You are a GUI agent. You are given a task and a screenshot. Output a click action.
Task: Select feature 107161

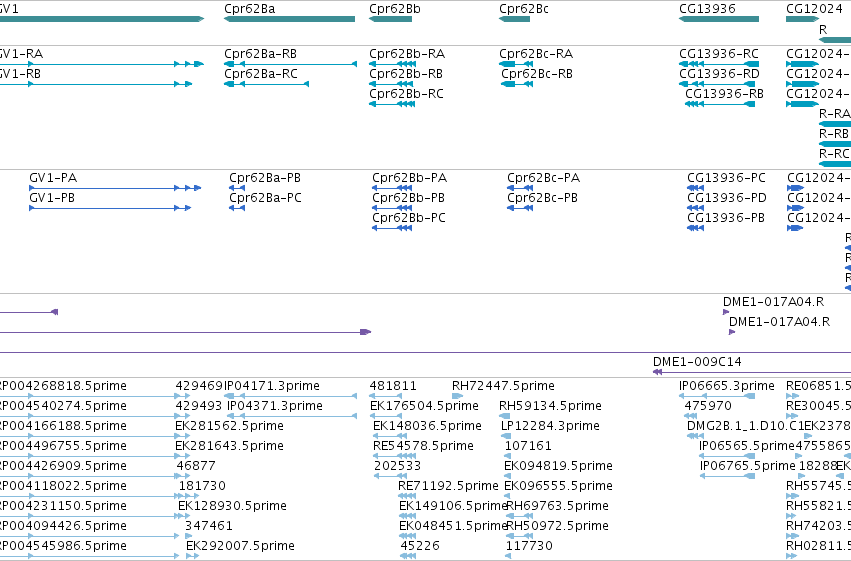tap(528, 446)
